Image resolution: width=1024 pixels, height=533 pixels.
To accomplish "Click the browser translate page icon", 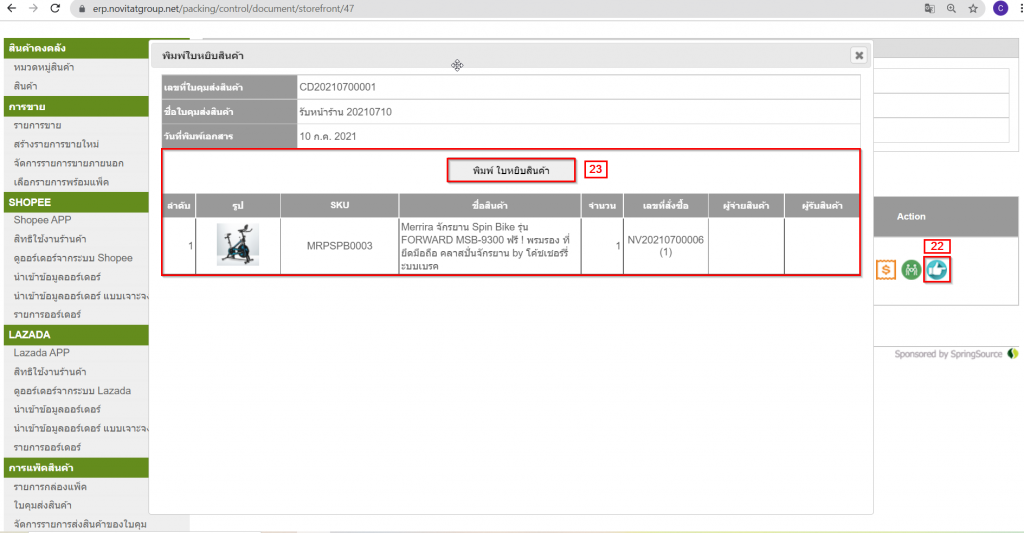I will click(x=929, y=8).
